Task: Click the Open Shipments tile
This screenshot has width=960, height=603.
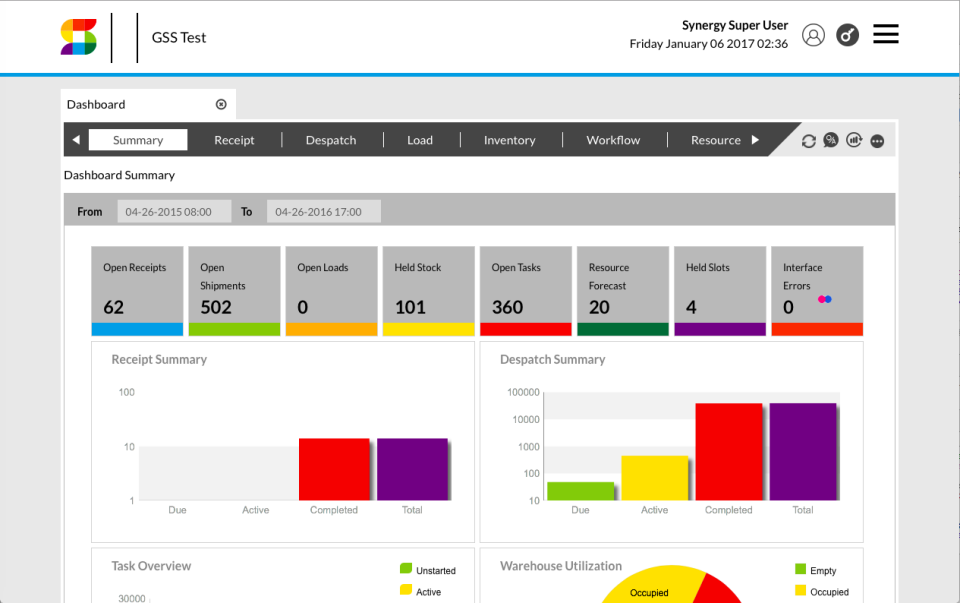Action: pos(234,290)
